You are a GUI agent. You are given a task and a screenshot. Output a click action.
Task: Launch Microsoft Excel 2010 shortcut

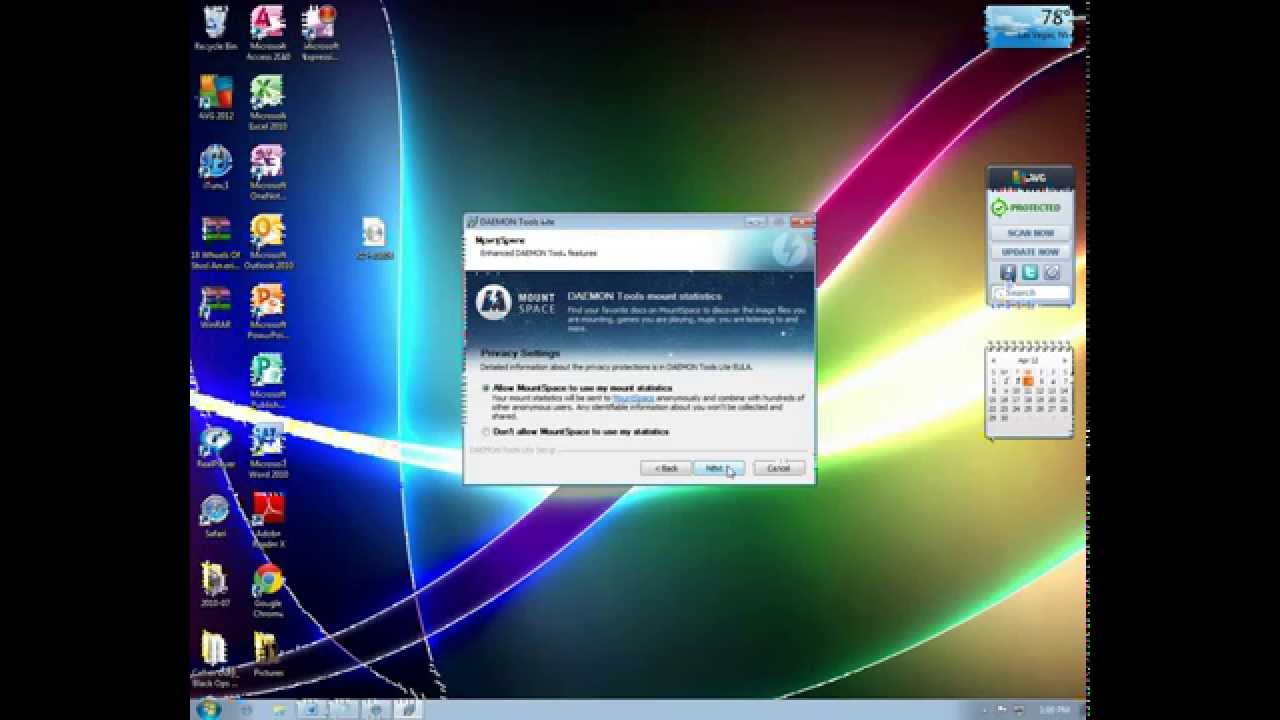tap(268, 103)
